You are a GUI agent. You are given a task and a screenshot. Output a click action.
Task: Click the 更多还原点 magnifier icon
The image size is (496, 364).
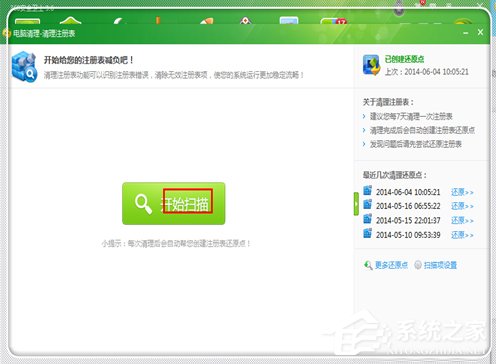368,265
